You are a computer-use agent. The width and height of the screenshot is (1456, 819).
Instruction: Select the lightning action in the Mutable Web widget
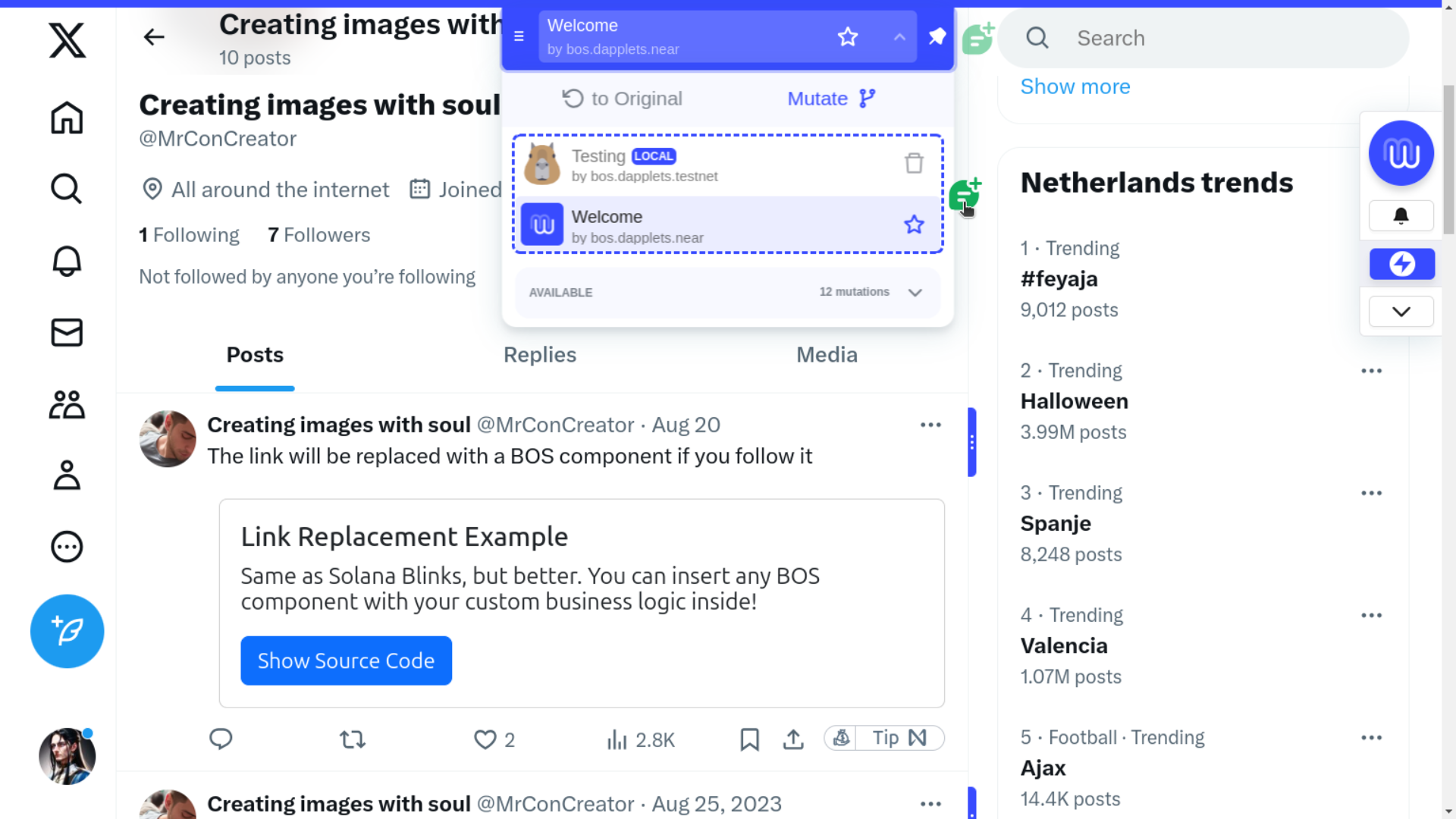tap(1402, 264)
